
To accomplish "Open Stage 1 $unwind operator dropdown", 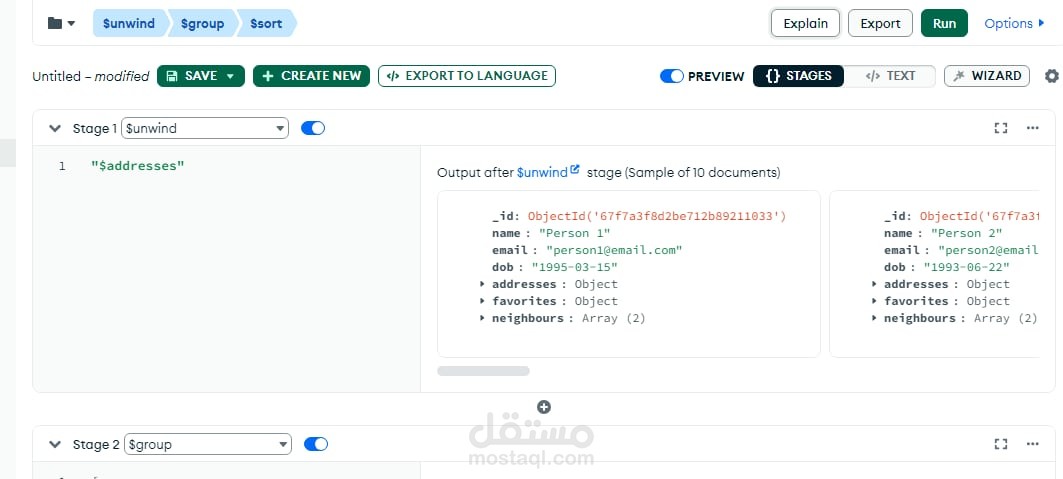I will tap(205, 128).
